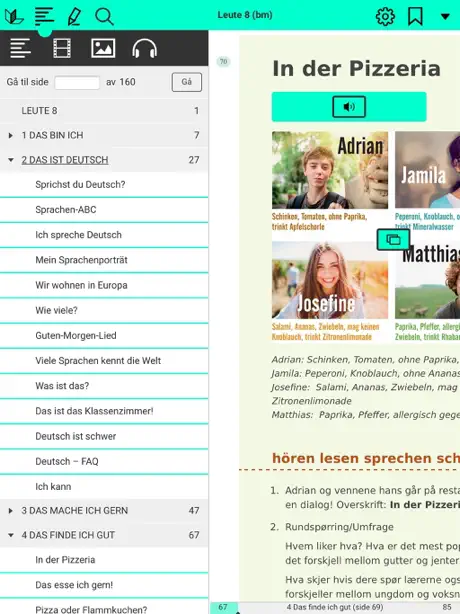
Task: Collapse chapter 4 DAS FINDE ICH GUT
Action: pos(11,535)
